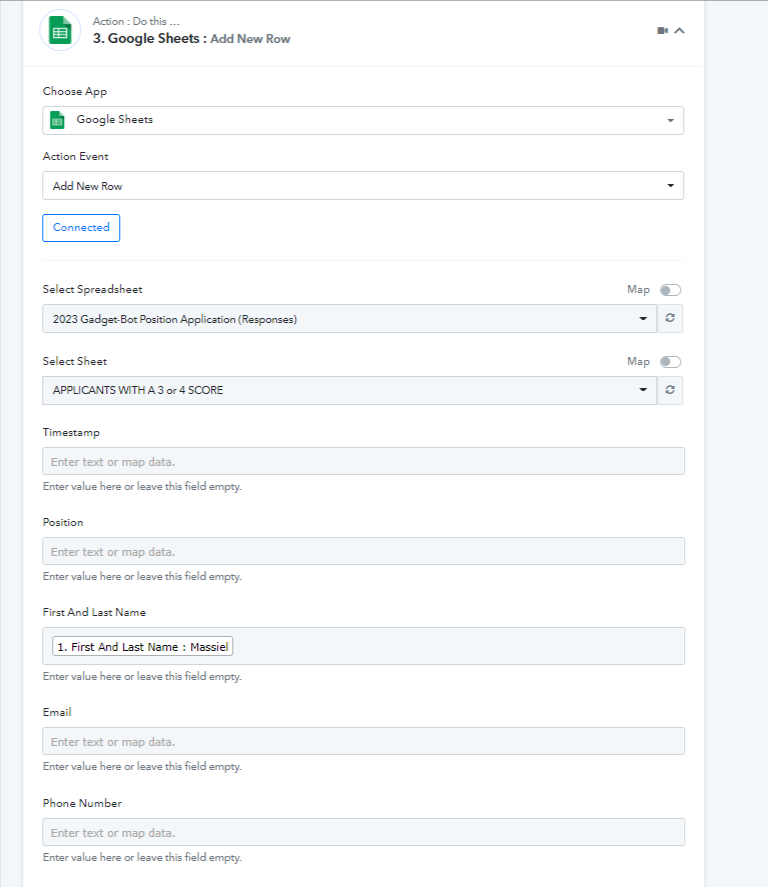Viewport: 768px width, 887px height.
Task: Open the Select Sheet dropdown
Action: coord(350,390)
